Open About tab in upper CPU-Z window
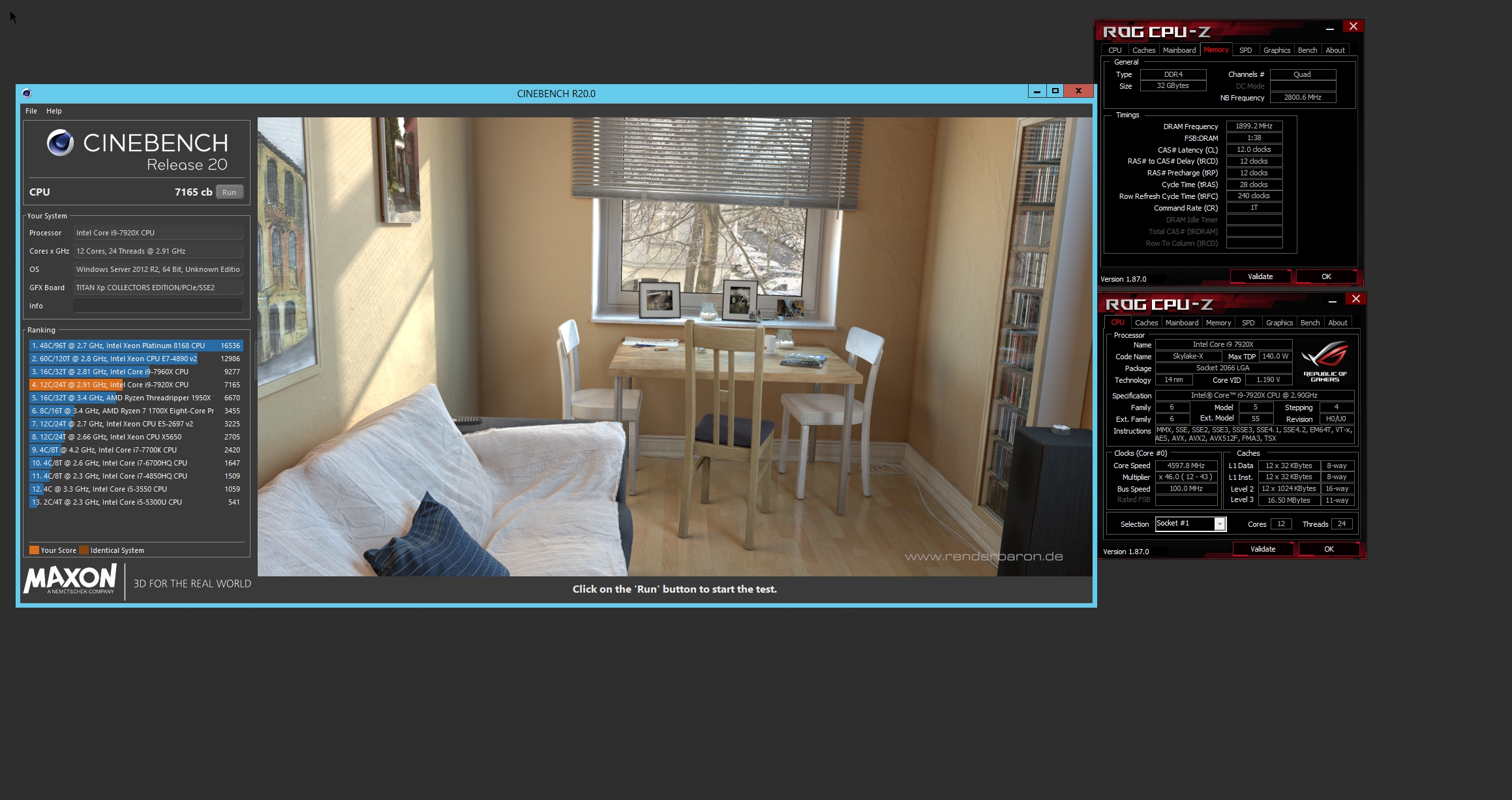This screenshot has width=1512, height=800. [1335, 50]
